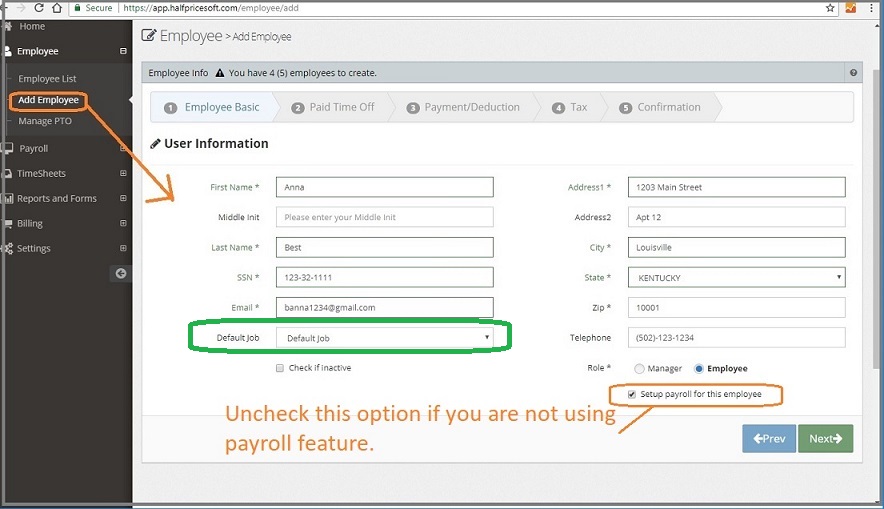Expand the TimeSheets sidebar section
Viewport: 884px width, 509px height.
123,173
